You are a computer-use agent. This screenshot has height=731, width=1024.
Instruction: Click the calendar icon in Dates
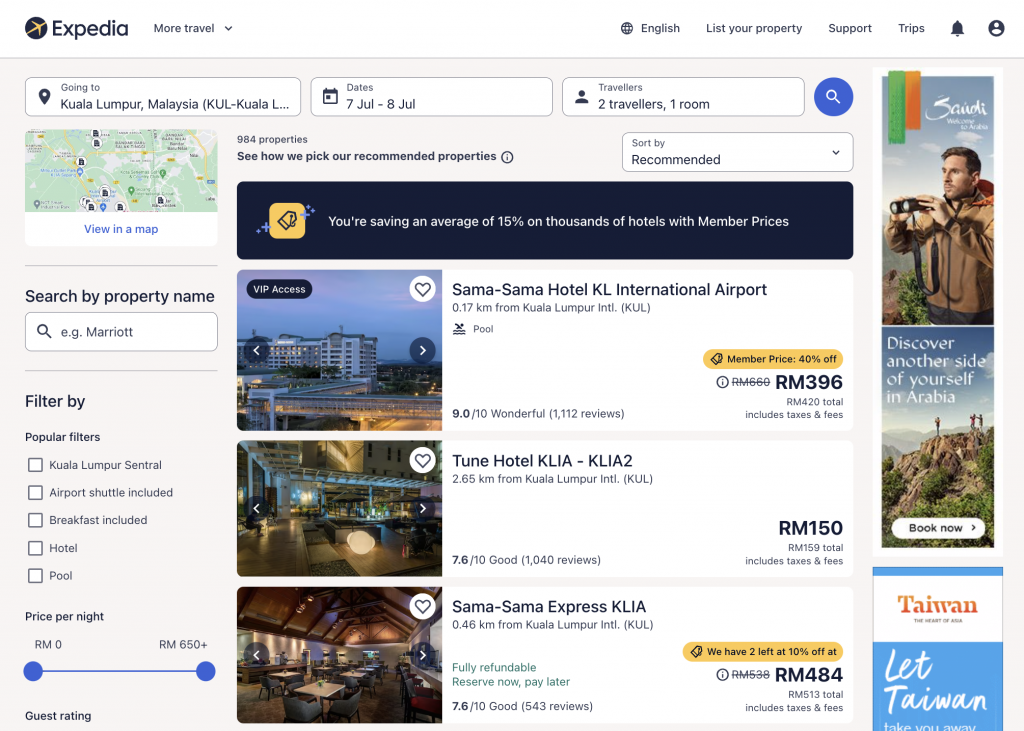pos(330,97)
